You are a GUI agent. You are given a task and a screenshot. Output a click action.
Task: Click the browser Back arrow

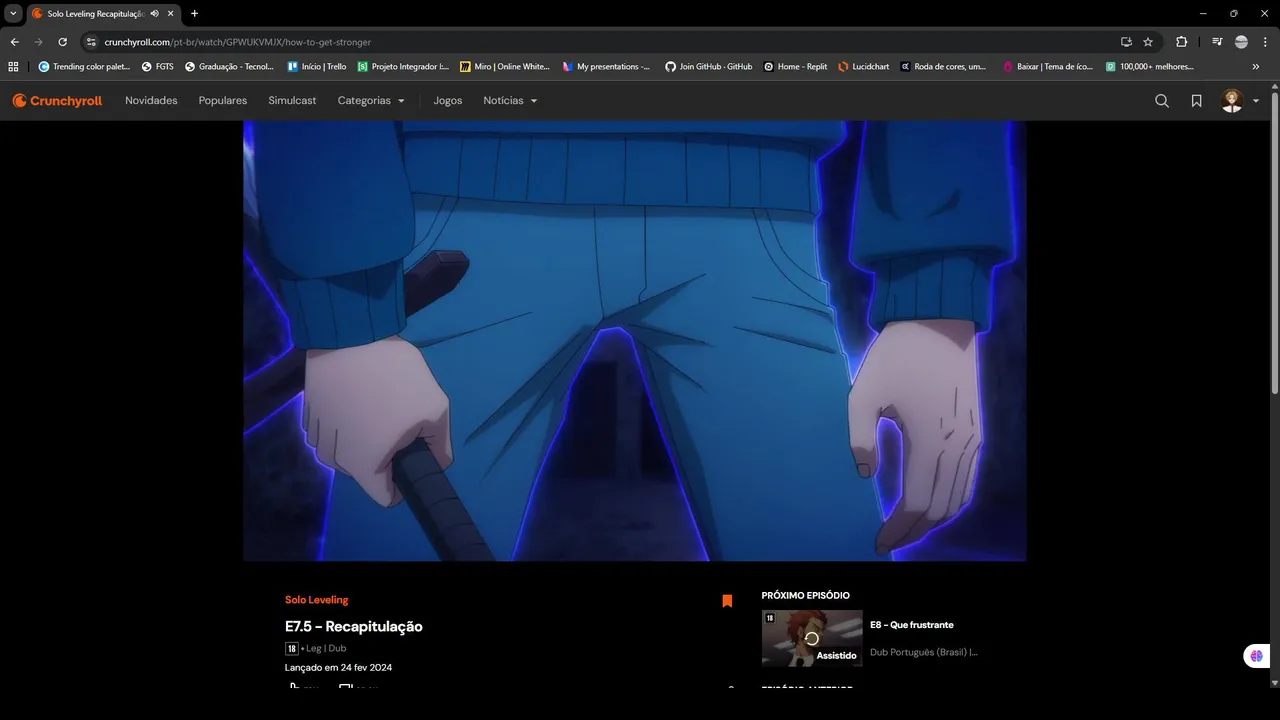click(x=15, y=42)
